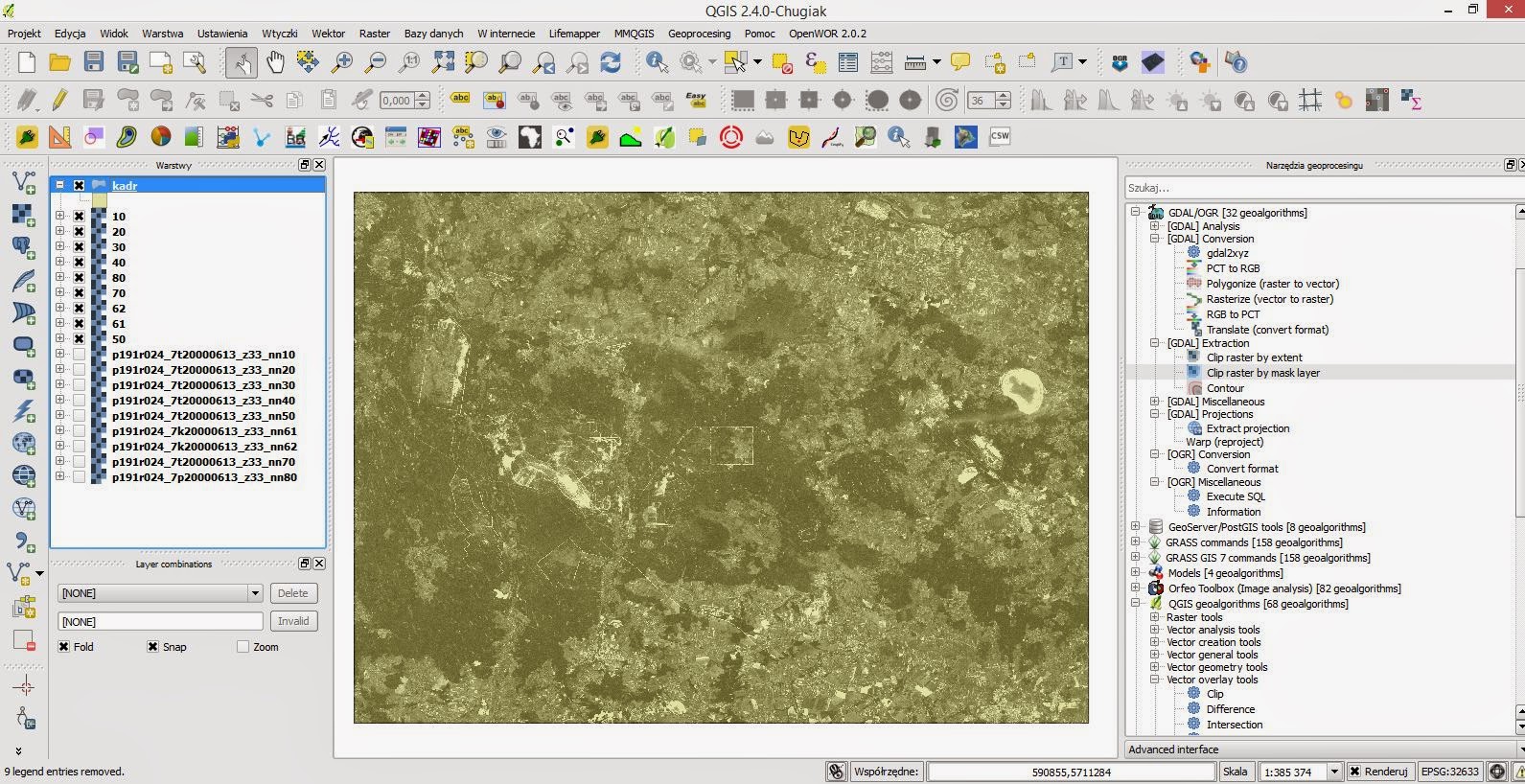Open the layer combinations [NONE] dropdown
The image size is (1525, 784).
click(x=255, y=593)
